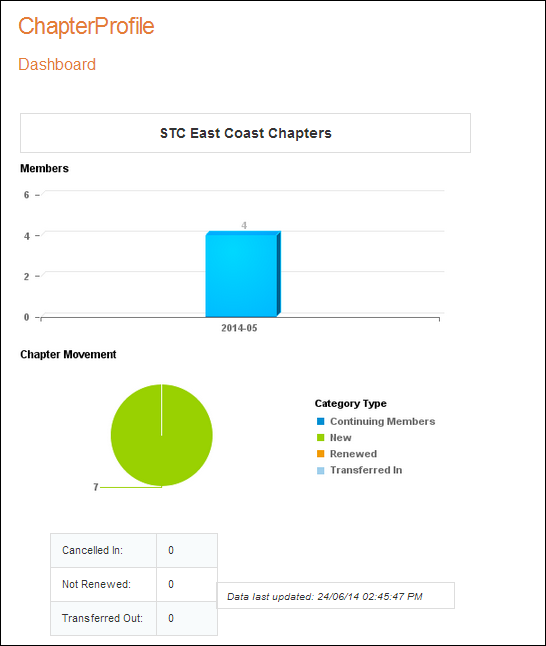The width and height of the screenshot is (546, 646).
Task: Click the STC East Coast Chapters title box
Action: [245, 133]
